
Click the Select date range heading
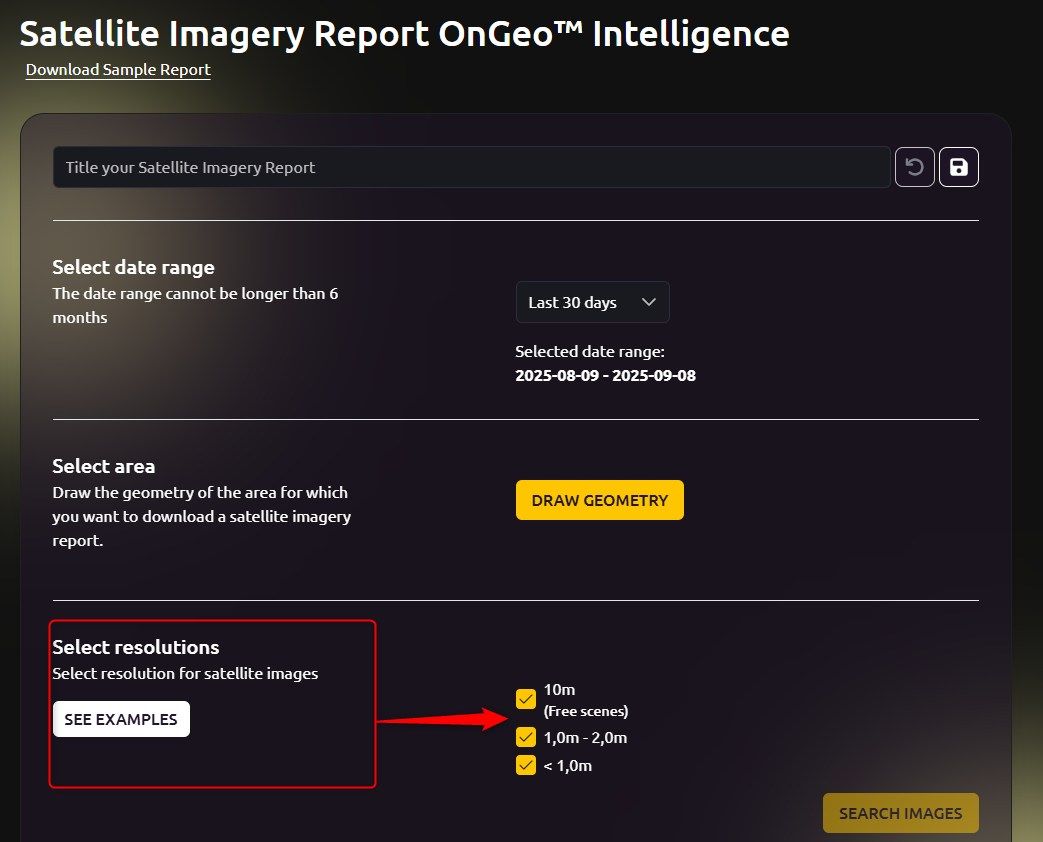133,267
